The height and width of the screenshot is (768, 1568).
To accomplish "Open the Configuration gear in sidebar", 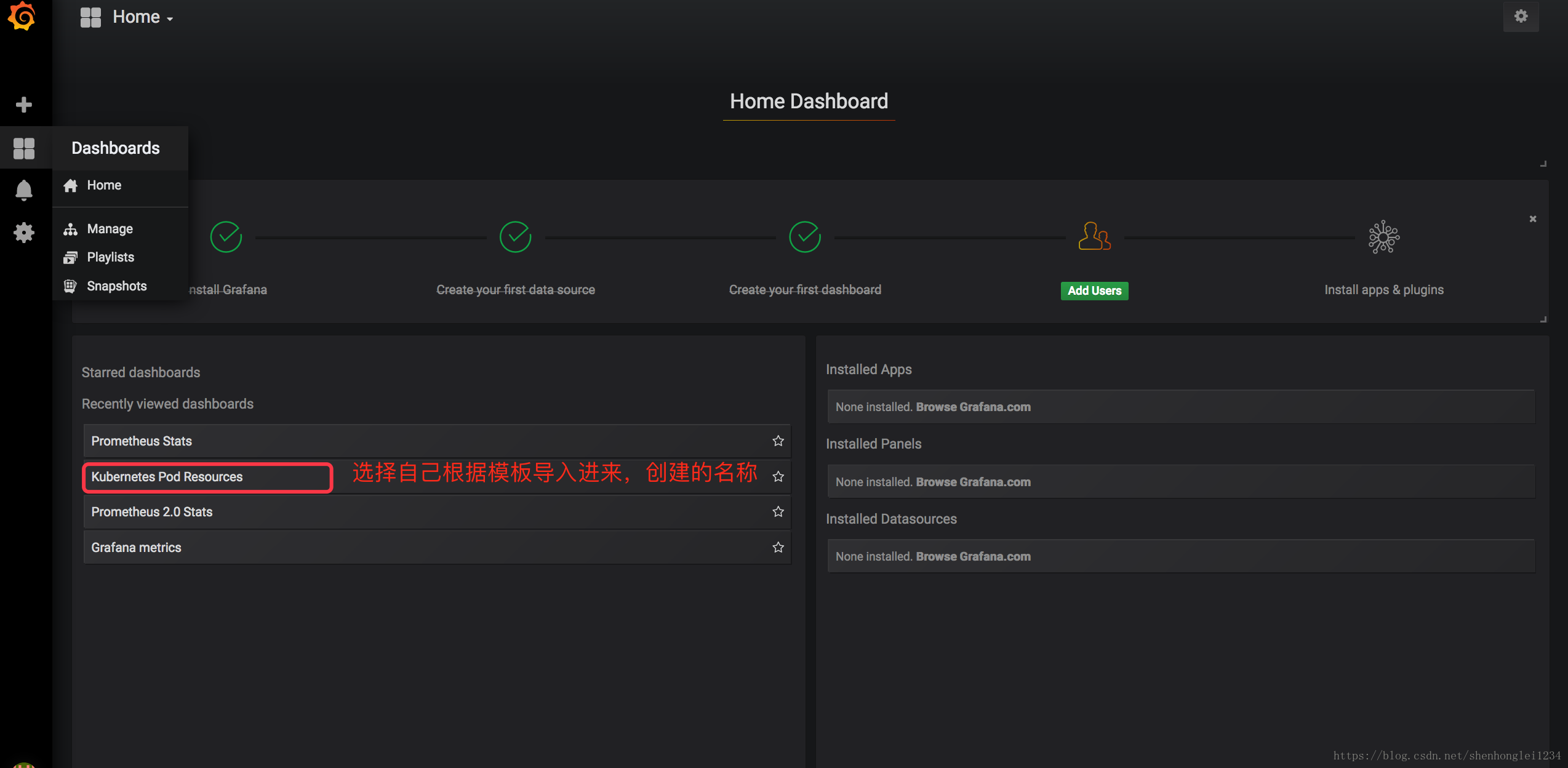I will tap(23, 233).
